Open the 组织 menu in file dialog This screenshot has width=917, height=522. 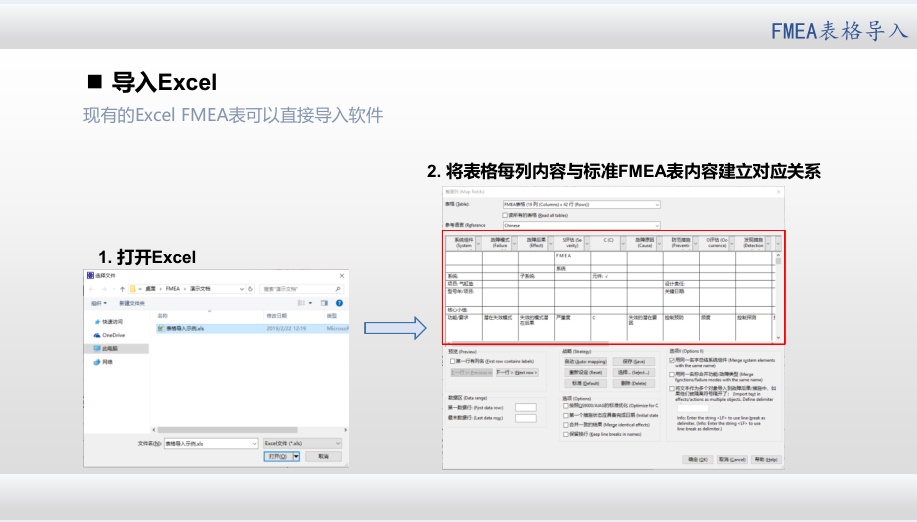(x=99, y=302)
